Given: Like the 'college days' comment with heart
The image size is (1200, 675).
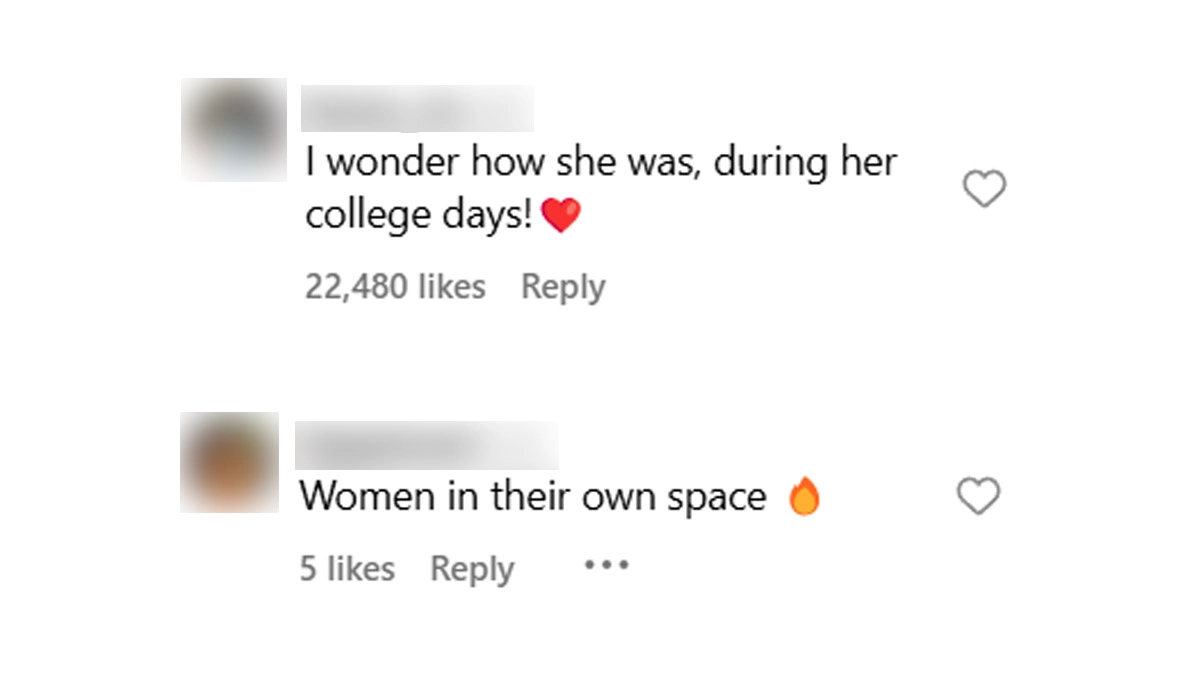Looking at the screenshot, I should coord(984,189).
